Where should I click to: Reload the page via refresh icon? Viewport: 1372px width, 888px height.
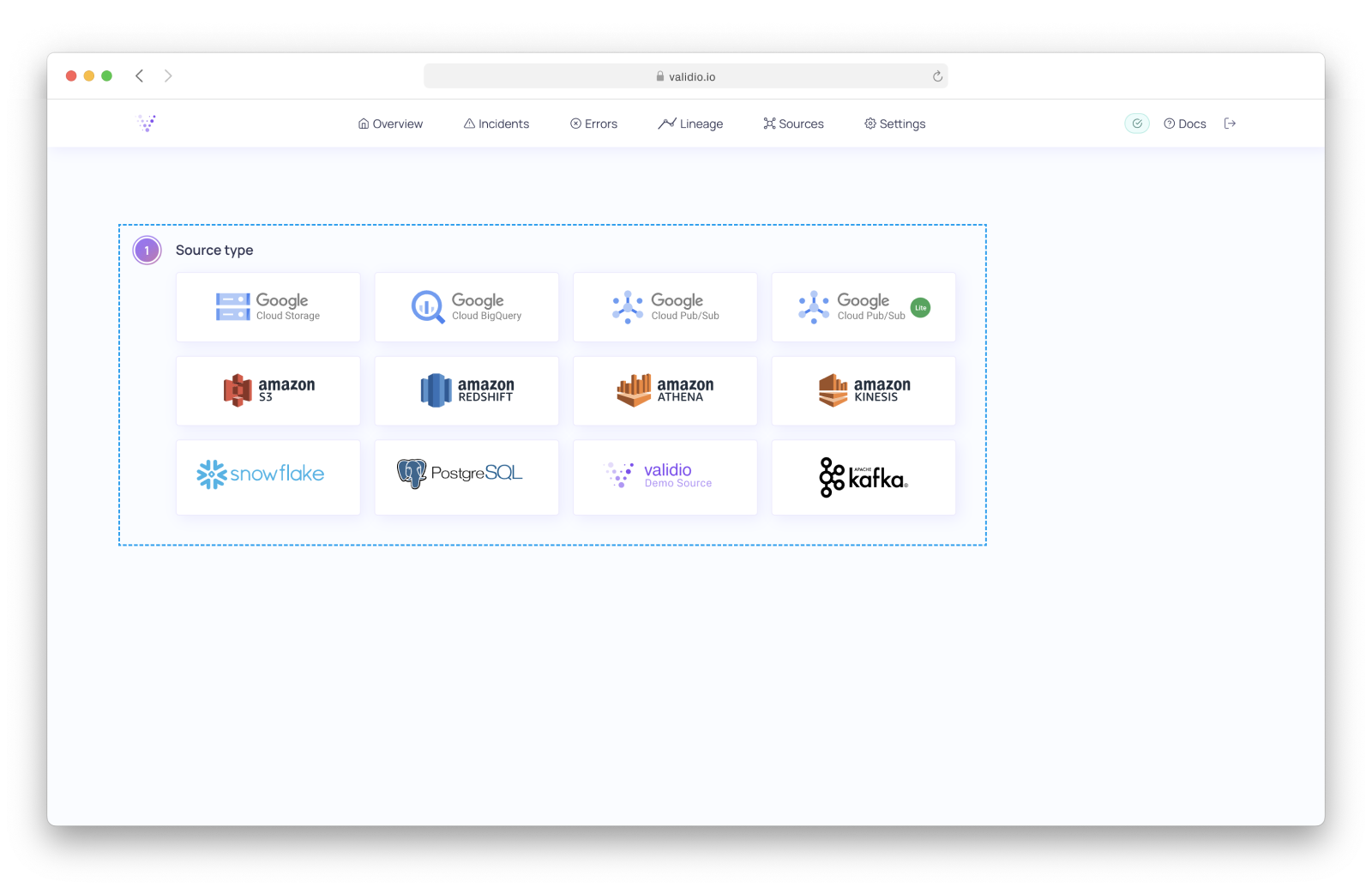(x=937, y=76)
